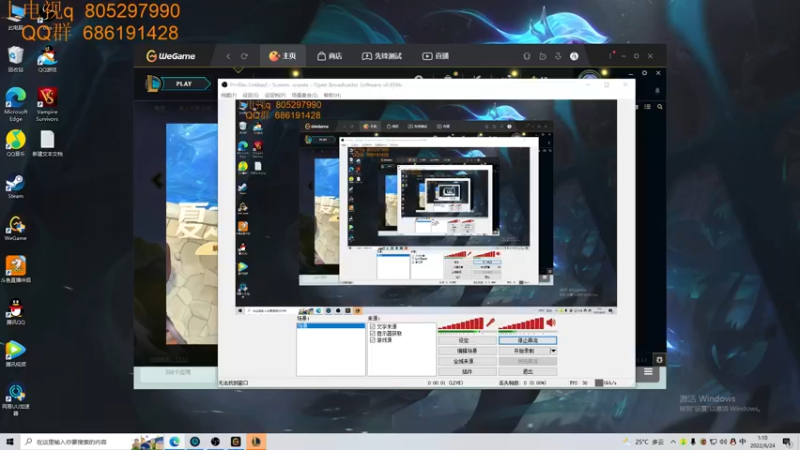
Task: Click the 退出 button in OBS
Action: point(528,372)
